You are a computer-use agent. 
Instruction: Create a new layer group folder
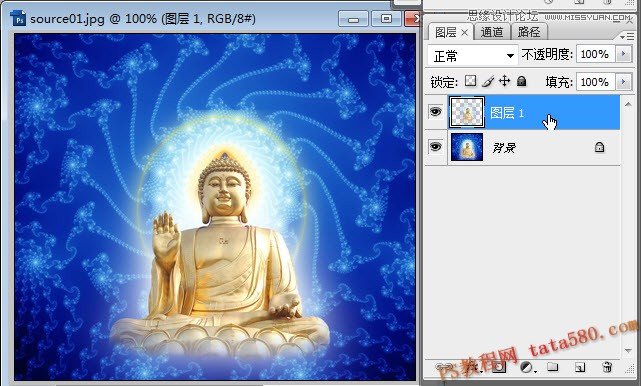click(553, 366)
